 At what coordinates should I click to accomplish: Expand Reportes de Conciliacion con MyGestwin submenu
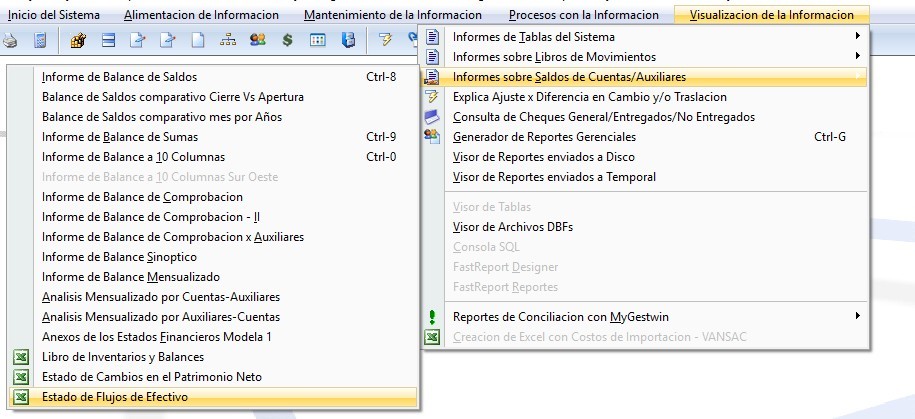650,317
